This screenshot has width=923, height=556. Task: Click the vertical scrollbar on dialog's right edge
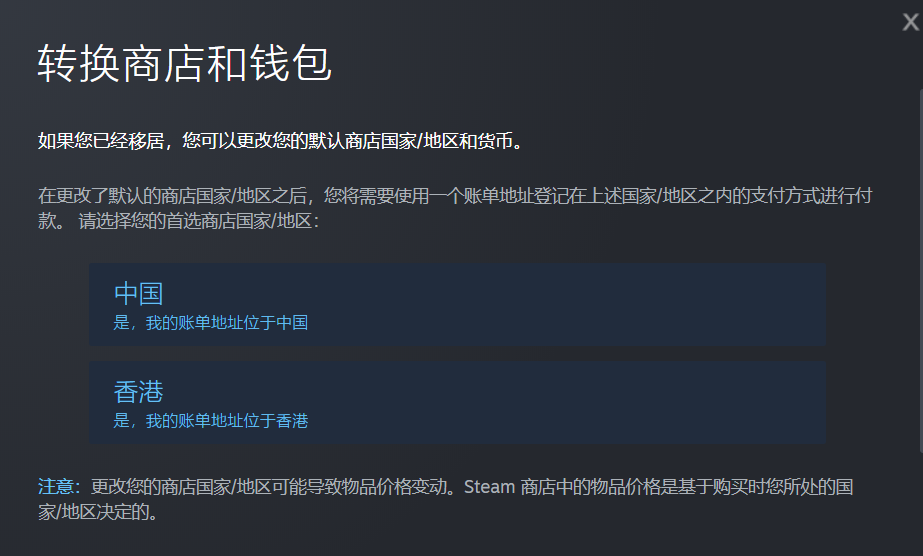coord(921,271)
